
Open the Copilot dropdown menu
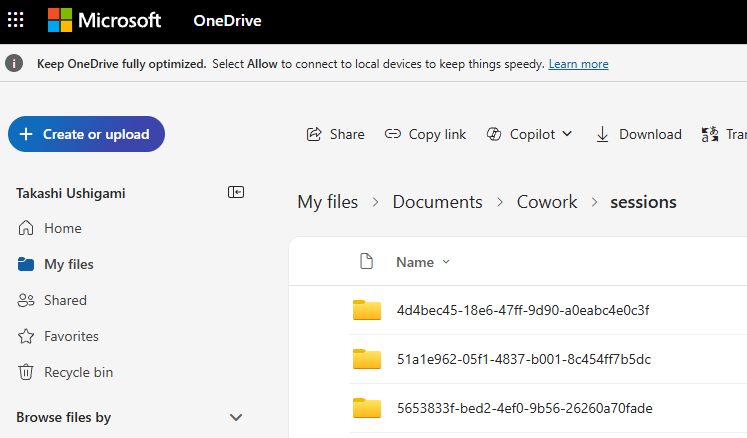click(529, 134)
